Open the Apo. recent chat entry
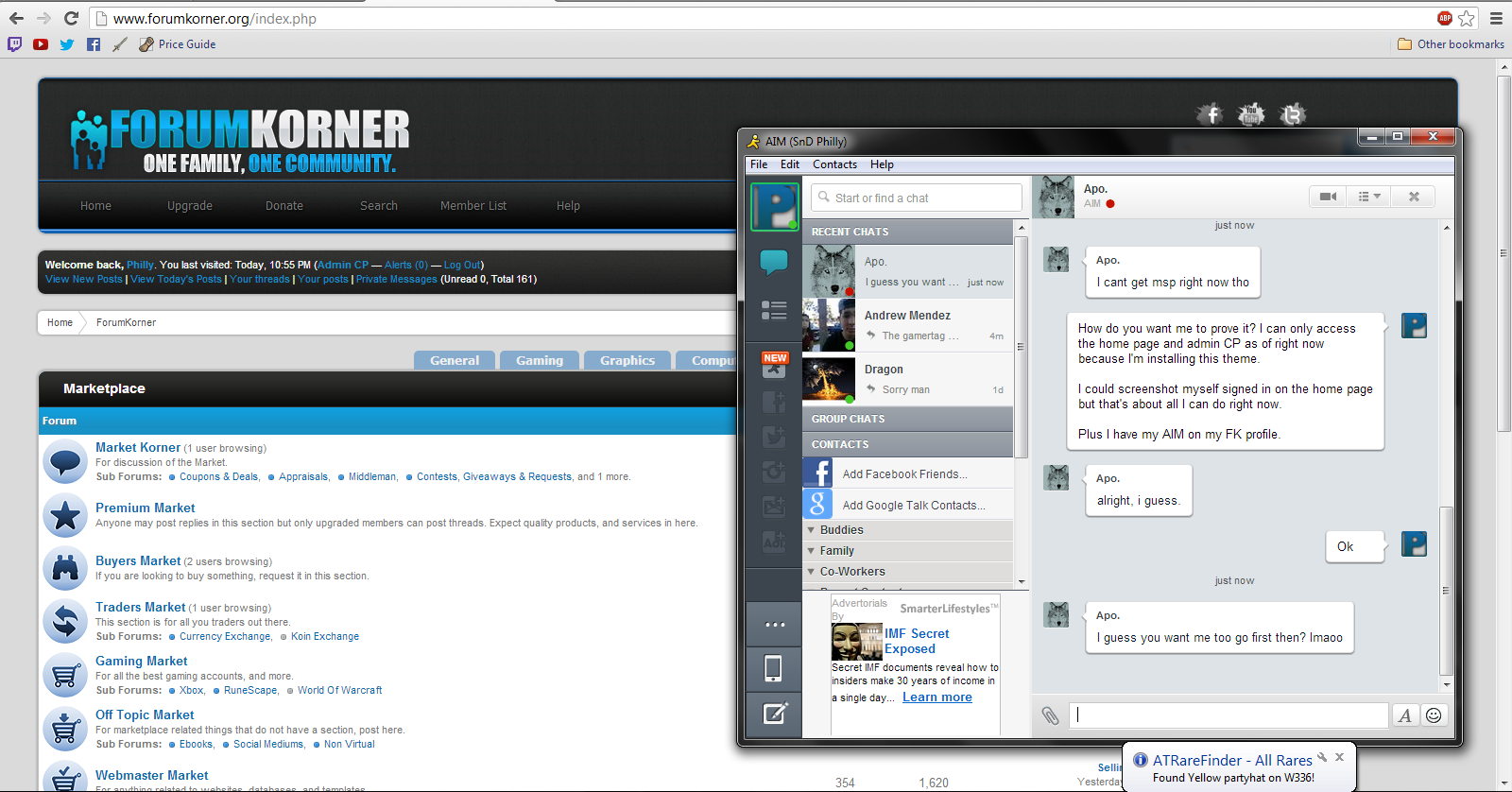This screenshot has width=1512, height=792. [x=907, y=271]
